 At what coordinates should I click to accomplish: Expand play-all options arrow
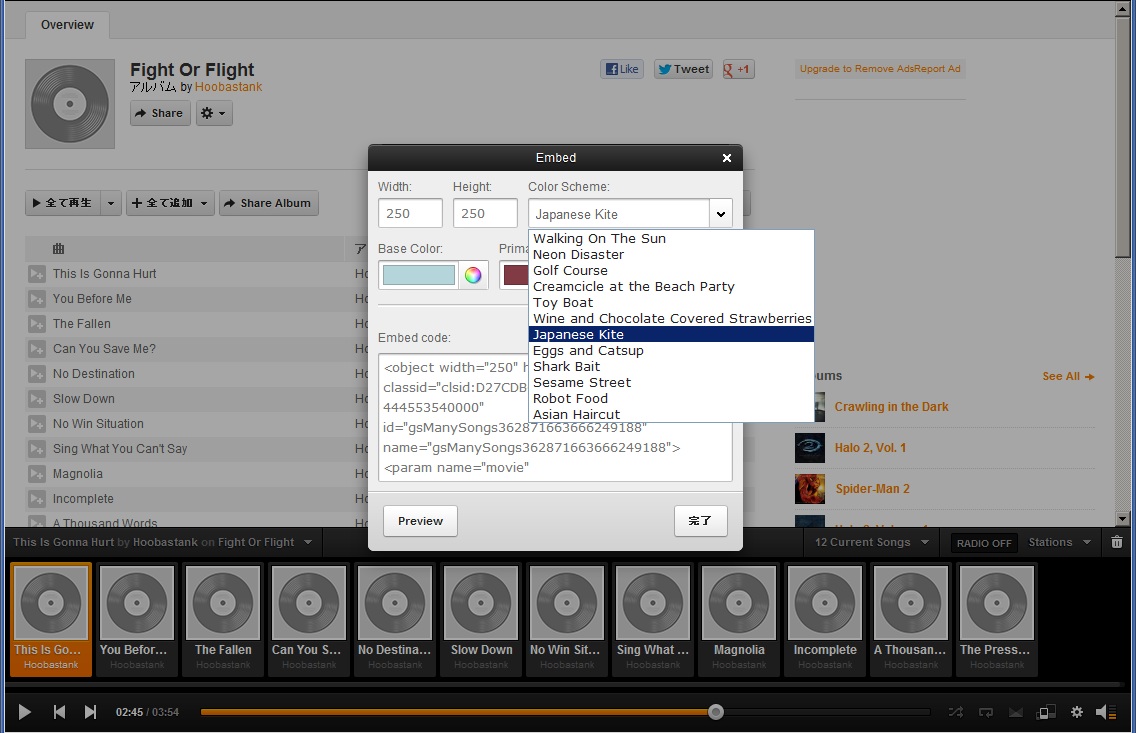click(111, 204)
